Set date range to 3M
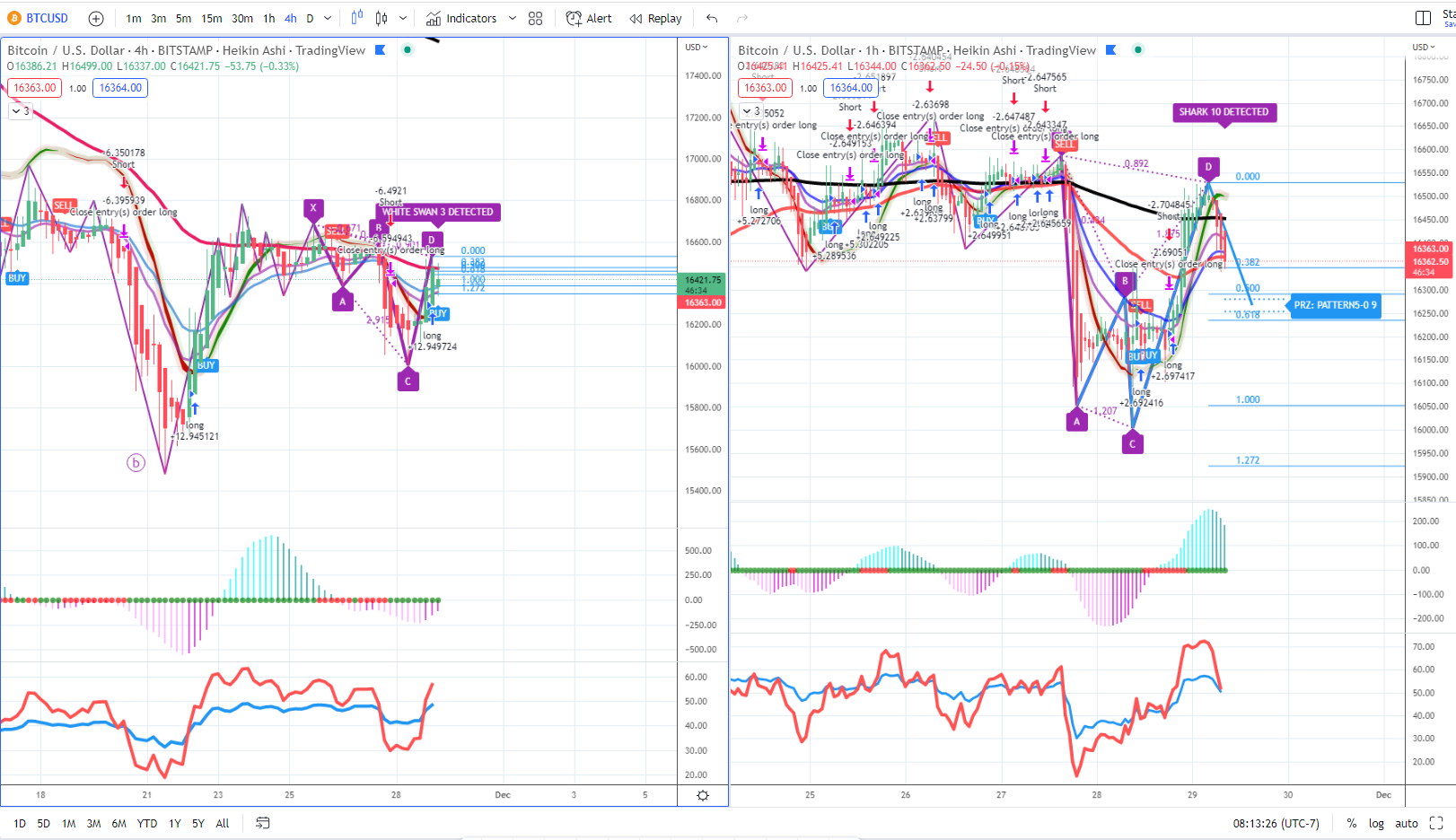 (93, 823)
